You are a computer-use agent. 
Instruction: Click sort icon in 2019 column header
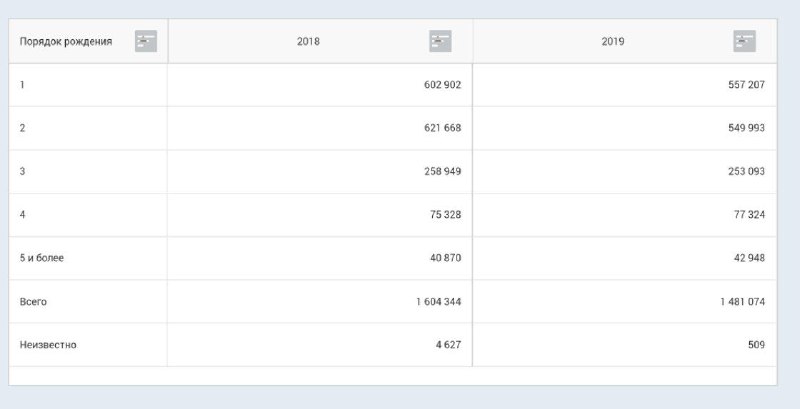click(744, 41)
